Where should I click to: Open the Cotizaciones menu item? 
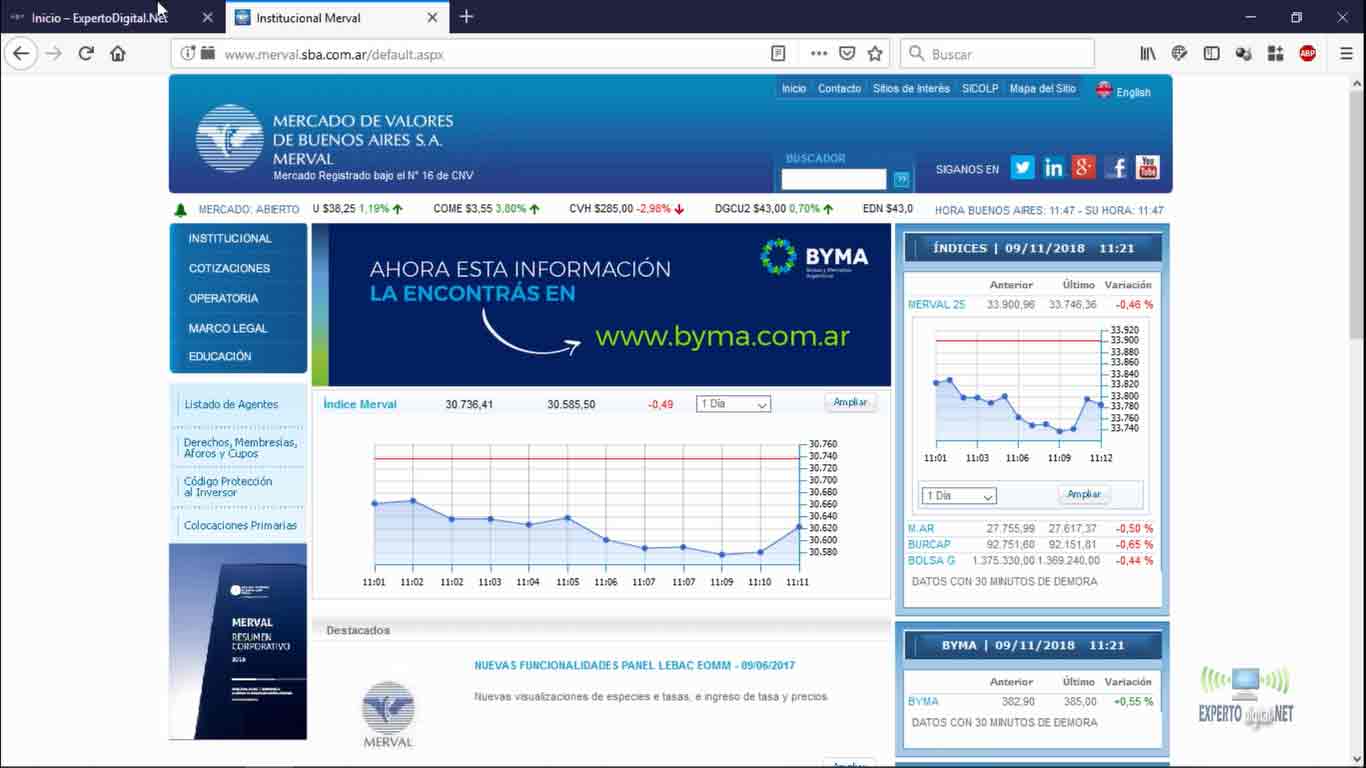pyautogui.click(x=229, y=269)
